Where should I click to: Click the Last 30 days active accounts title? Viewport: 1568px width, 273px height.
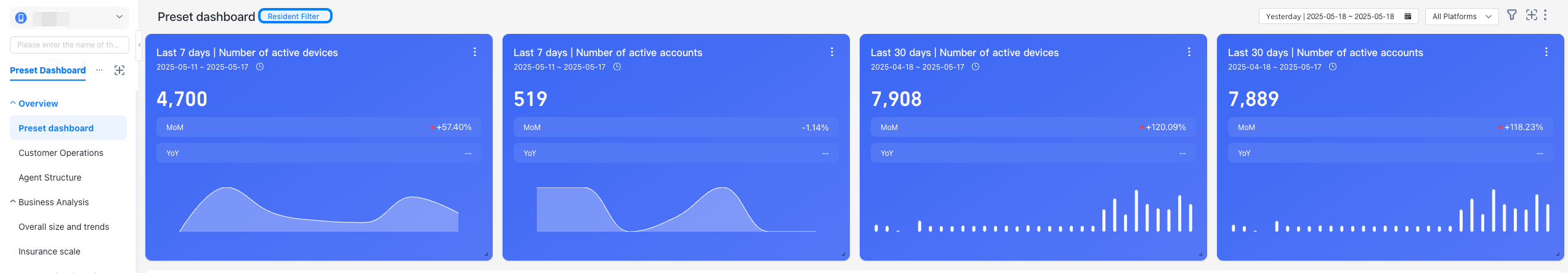point(1325,52)
